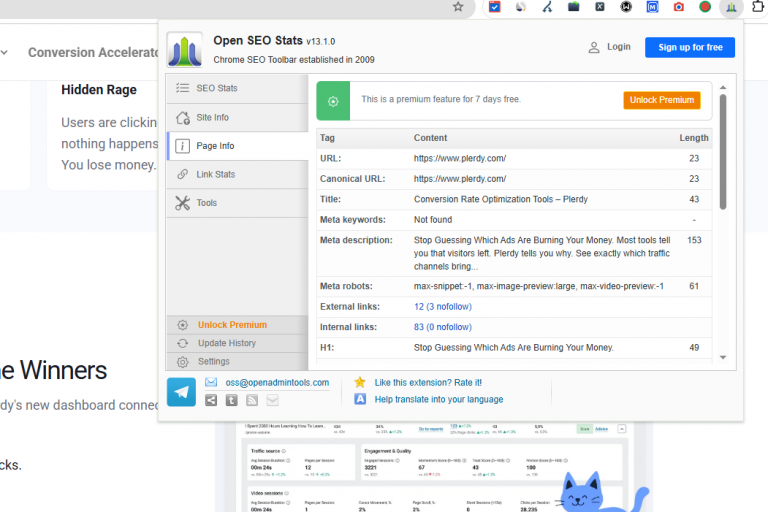Viewport: 768px width, 512px height.
Task: Click the 'Length' column header
Action: pyautogui.click(x=694, y=138)
